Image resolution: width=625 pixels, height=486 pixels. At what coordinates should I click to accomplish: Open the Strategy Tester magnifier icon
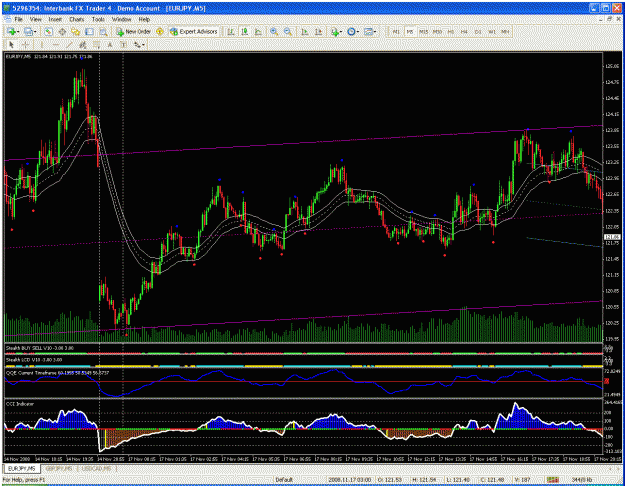103,31
